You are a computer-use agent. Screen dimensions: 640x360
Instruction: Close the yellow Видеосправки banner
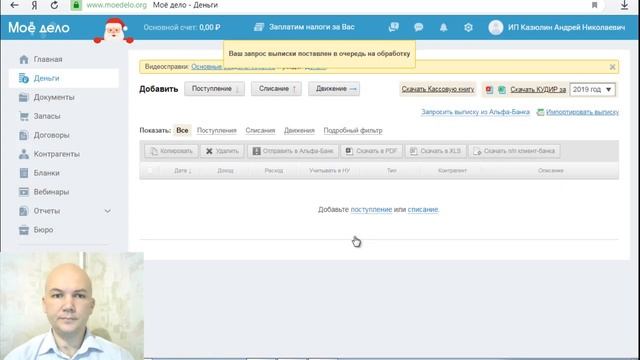[612, 67]
